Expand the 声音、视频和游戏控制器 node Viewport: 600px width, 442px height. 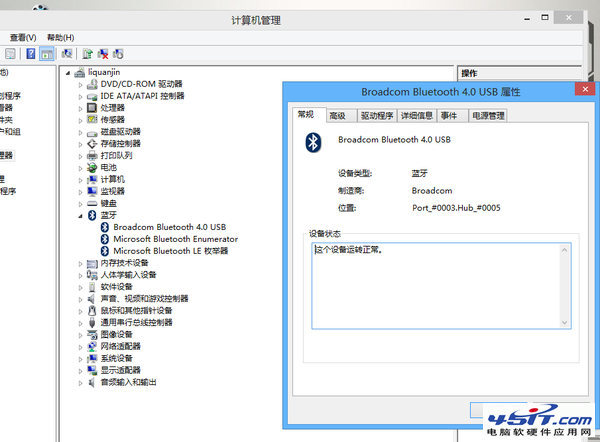80,299
